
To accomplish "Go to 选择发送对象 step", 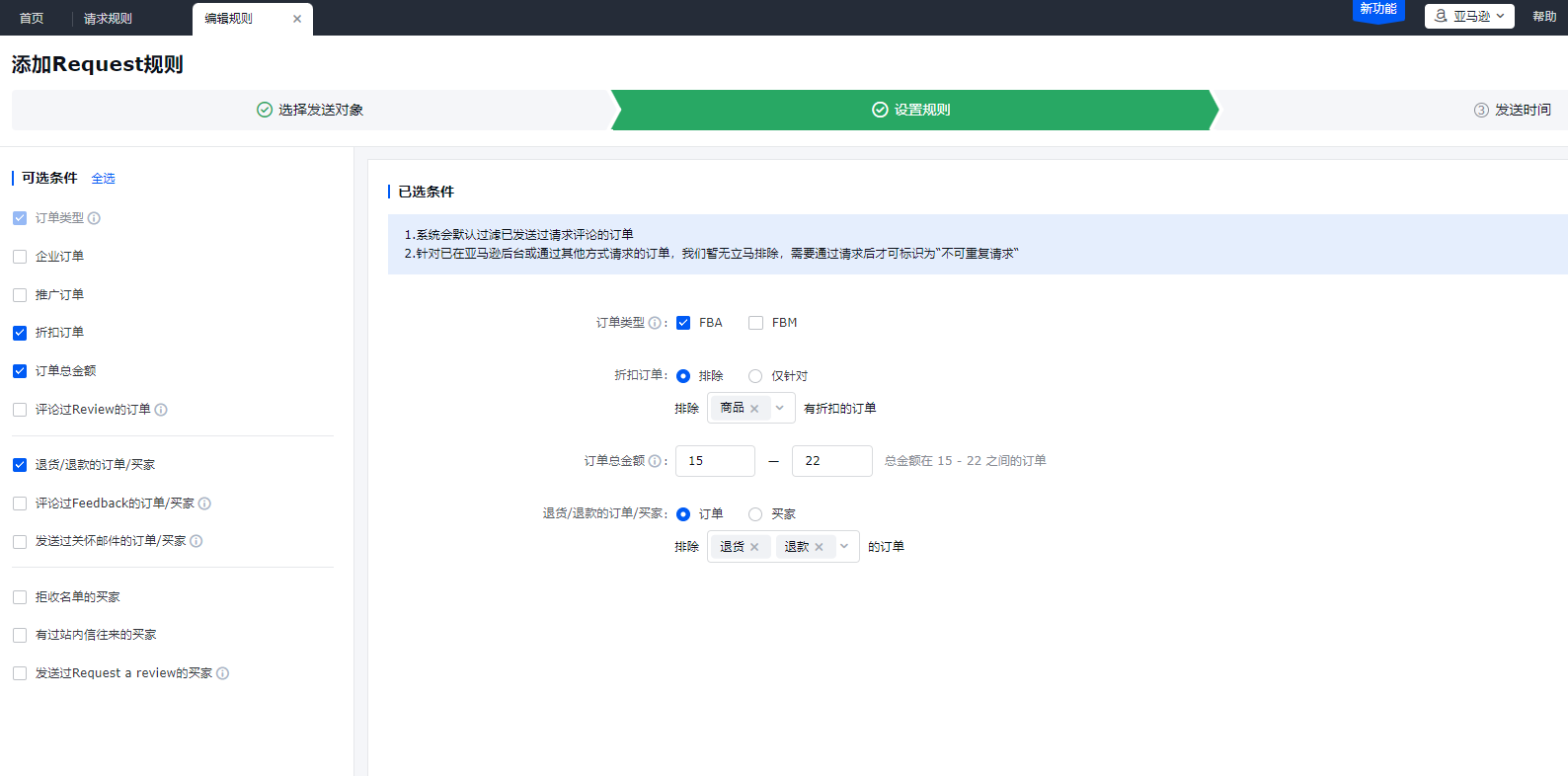I will click(x=311, y=110).
